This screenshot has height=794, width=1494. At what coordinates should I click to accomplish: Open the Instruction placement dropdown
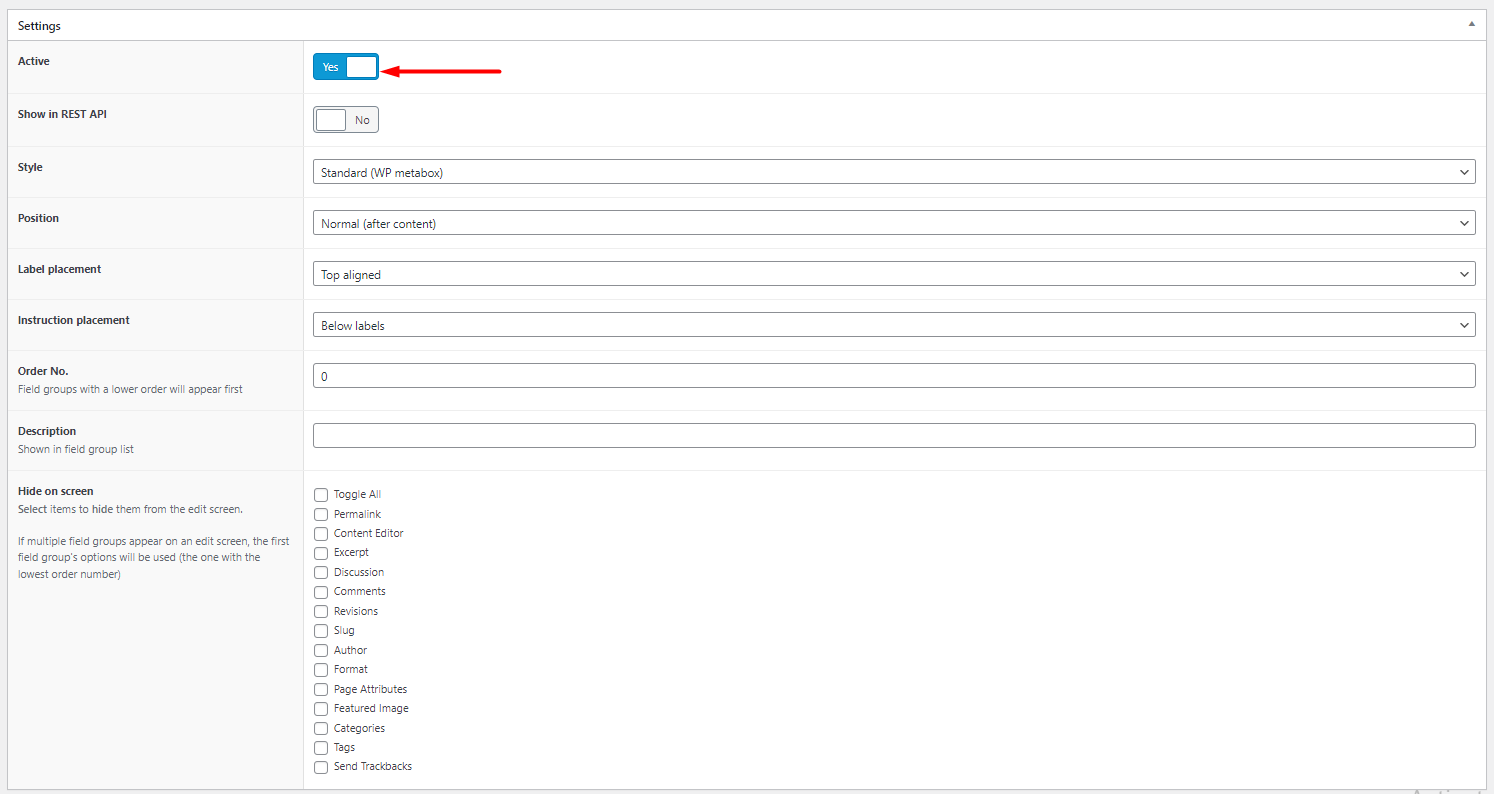pyautogui.click(x=894, y=324)
